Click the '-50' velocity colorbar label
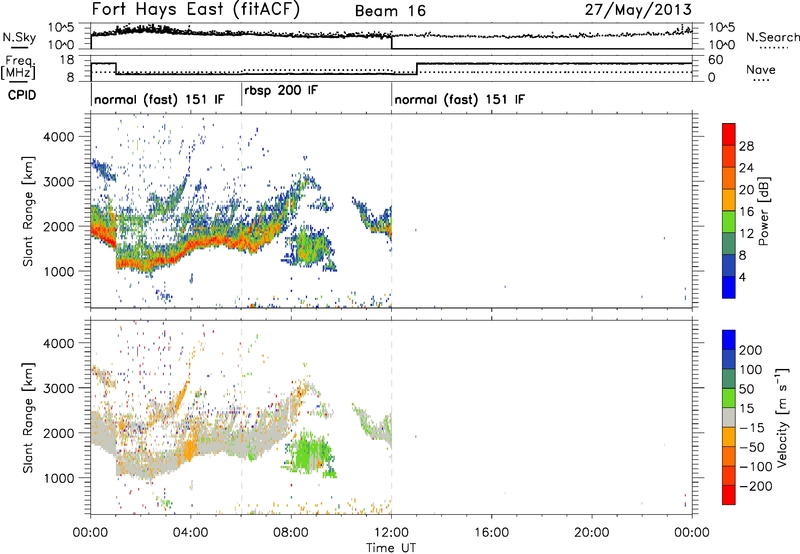Screen dimensions: 800x554 (x=752, y=447)
